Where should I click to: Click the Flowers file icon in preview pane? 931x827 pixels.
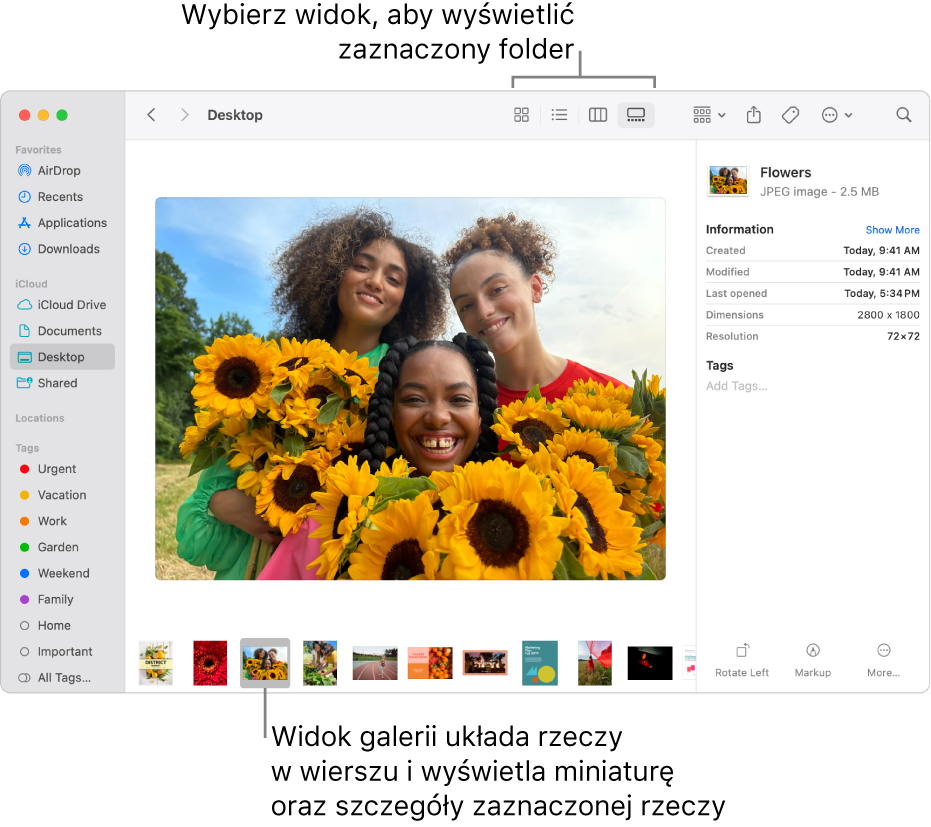pyautogui.click(x=728, y=181)
